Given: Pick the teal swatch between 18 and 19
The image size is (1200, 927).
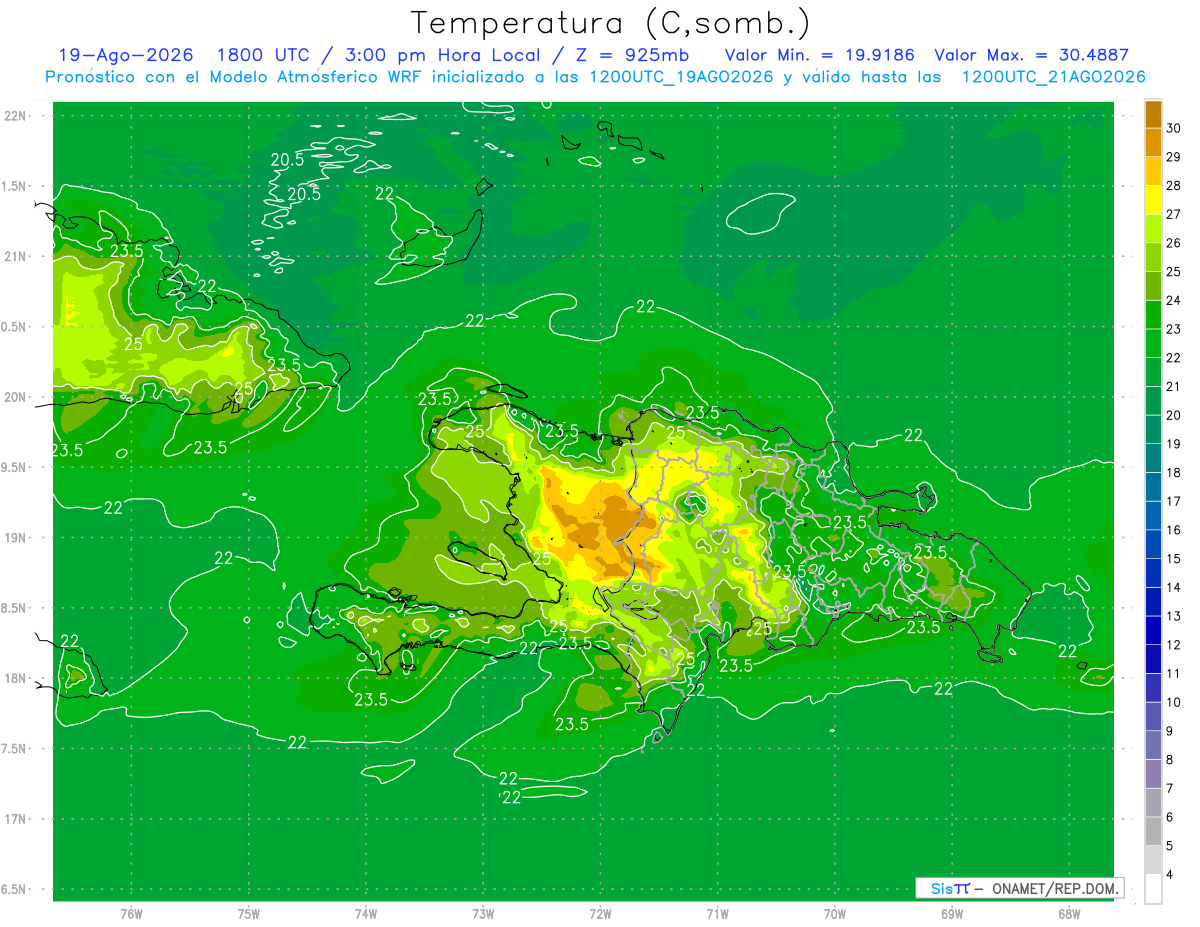Looking at the screenshot, I should click(1154, 459).
